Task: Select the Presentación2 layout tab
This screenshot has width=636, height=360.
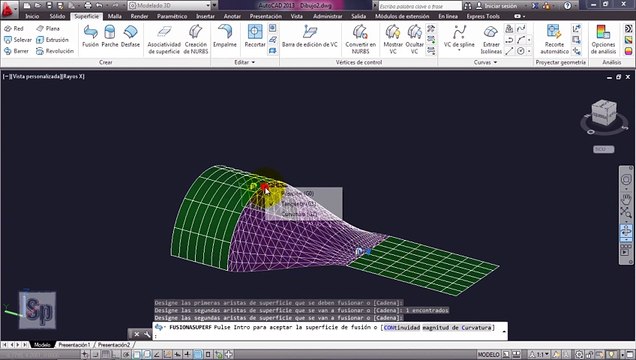Action: point(114,345)
